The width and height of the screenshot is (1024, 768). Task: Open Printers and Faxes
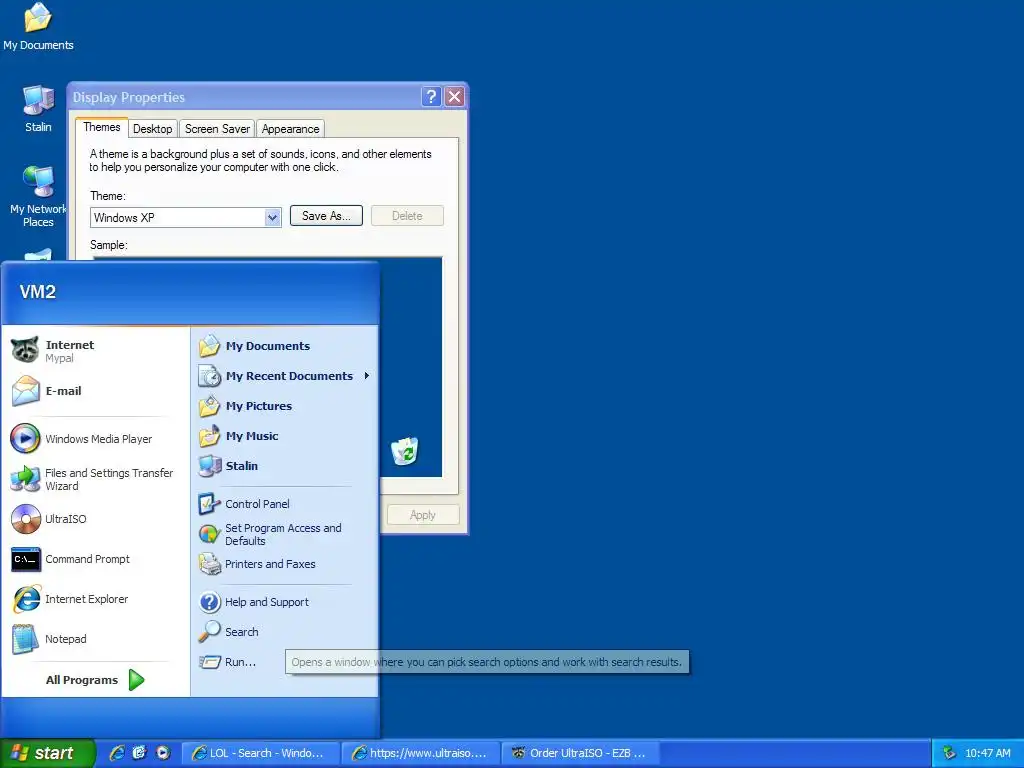click(284, 564)
